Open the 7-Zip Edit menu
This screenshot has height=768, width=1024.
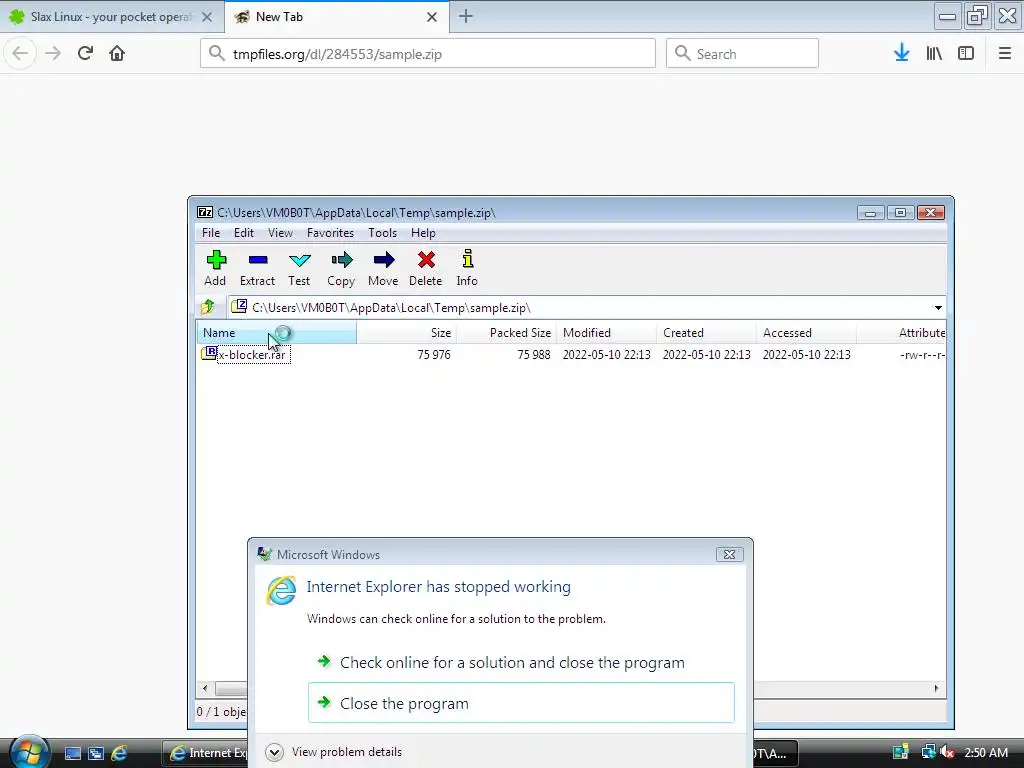(x=244, y=233)
